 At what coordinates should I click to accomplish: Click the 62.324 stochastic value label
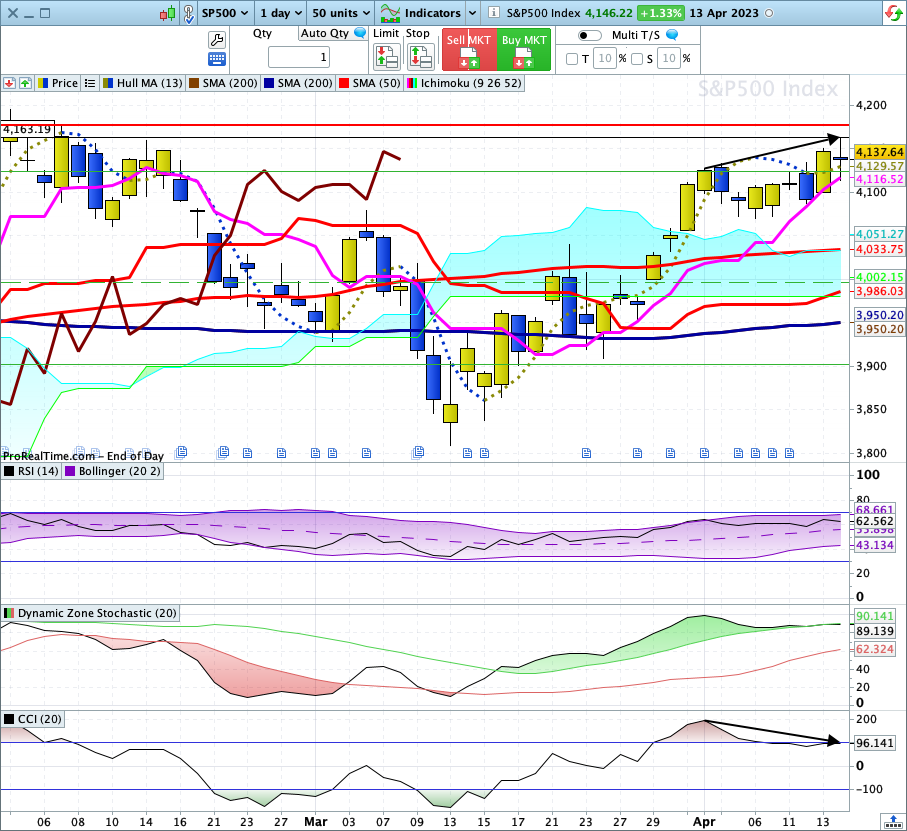point(875,649)
